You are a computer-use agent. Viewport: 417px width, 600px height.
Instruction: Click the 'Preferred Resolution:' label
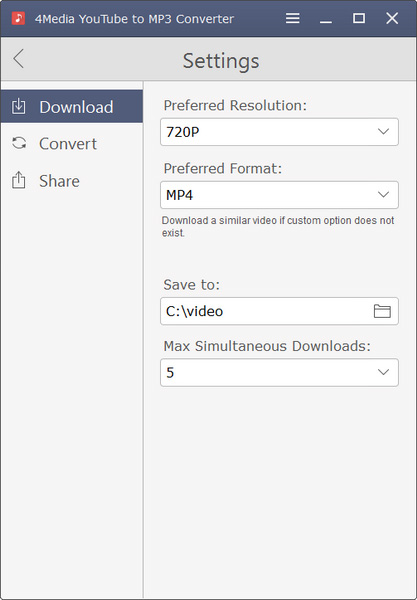pyautogui.click(x=235, y=105)
